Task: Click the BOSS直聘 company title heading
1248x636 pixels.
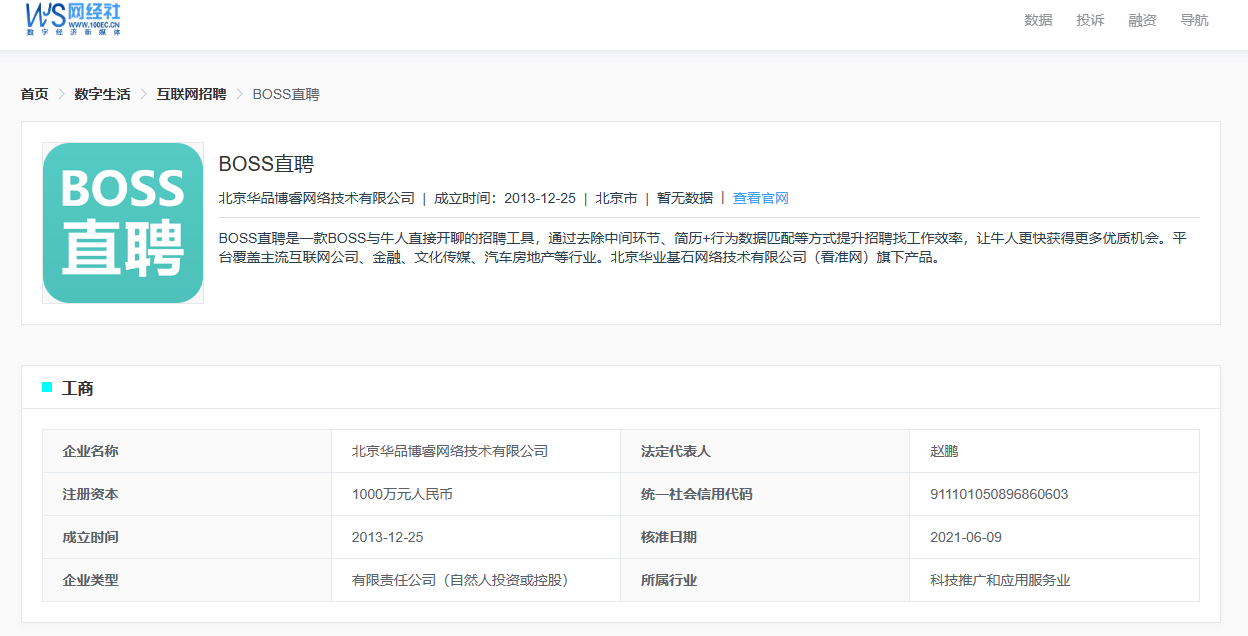Action: (x=266, y=165)
